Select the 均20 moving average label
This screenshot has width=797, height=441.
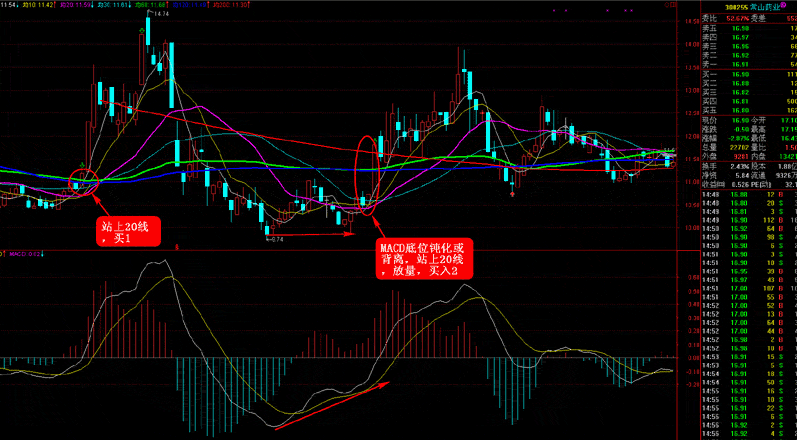[73, 6]
